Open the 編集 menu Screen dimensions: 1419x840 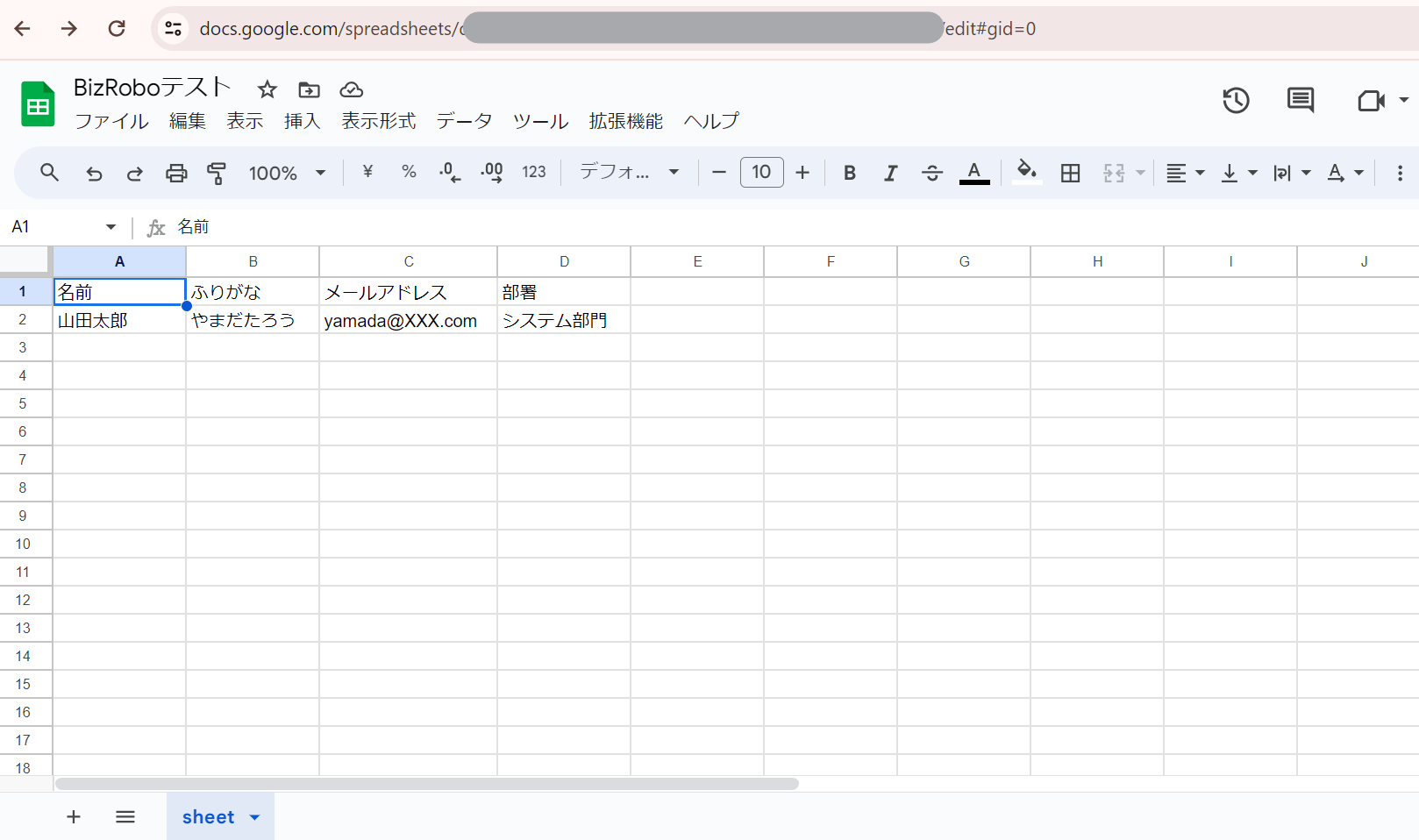[x=188, y=121]
